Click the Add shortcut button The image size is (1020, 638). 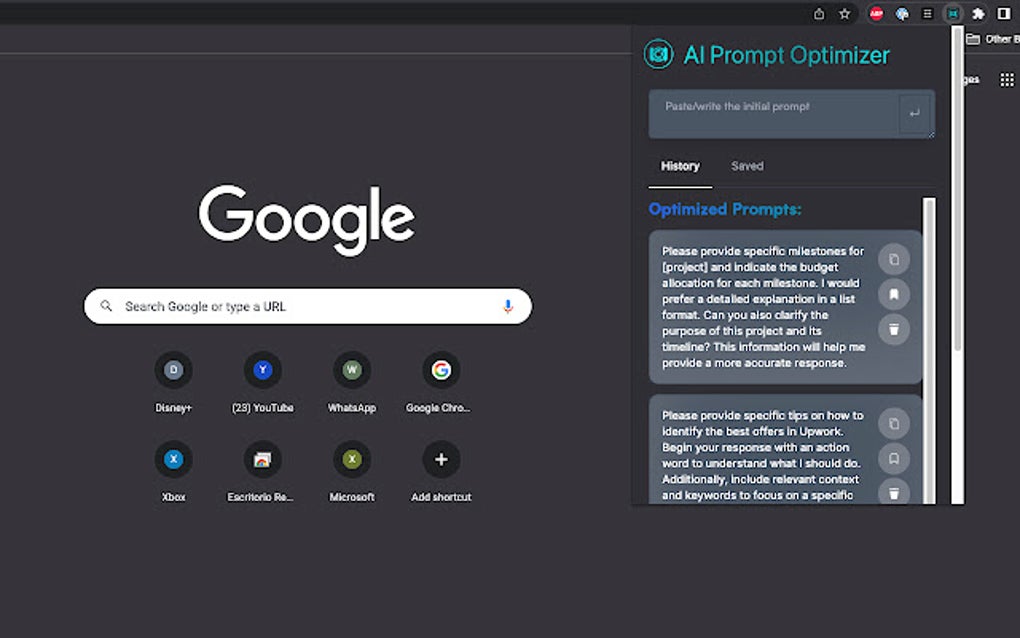(440, 460)
